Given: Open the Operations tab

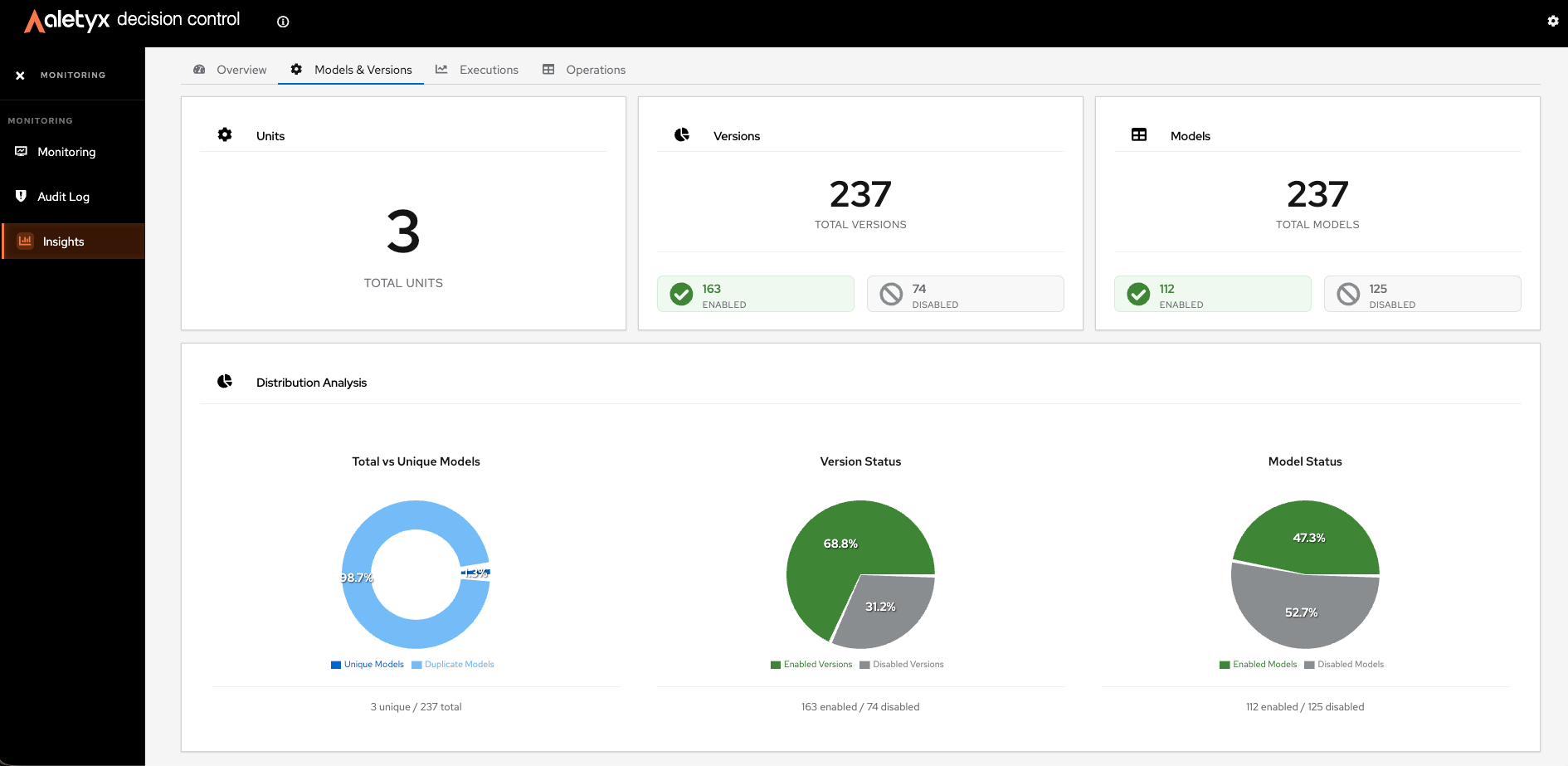Looking at the screenshot, I should tap(584, 70).
